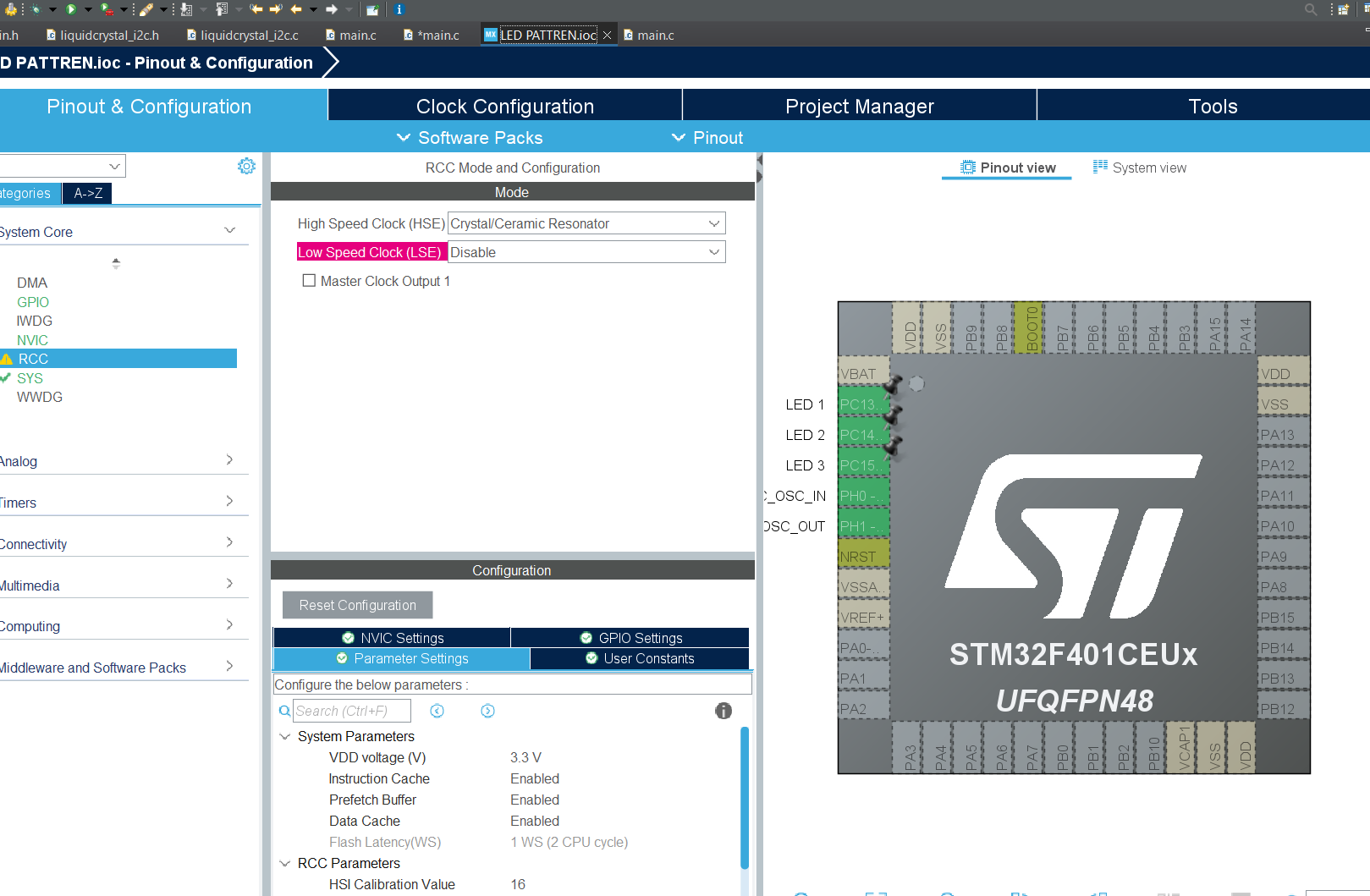Screen dimensions: 1370x896
Task: Click the pin editor icon in top toolbar
Action: click(372, 9)
